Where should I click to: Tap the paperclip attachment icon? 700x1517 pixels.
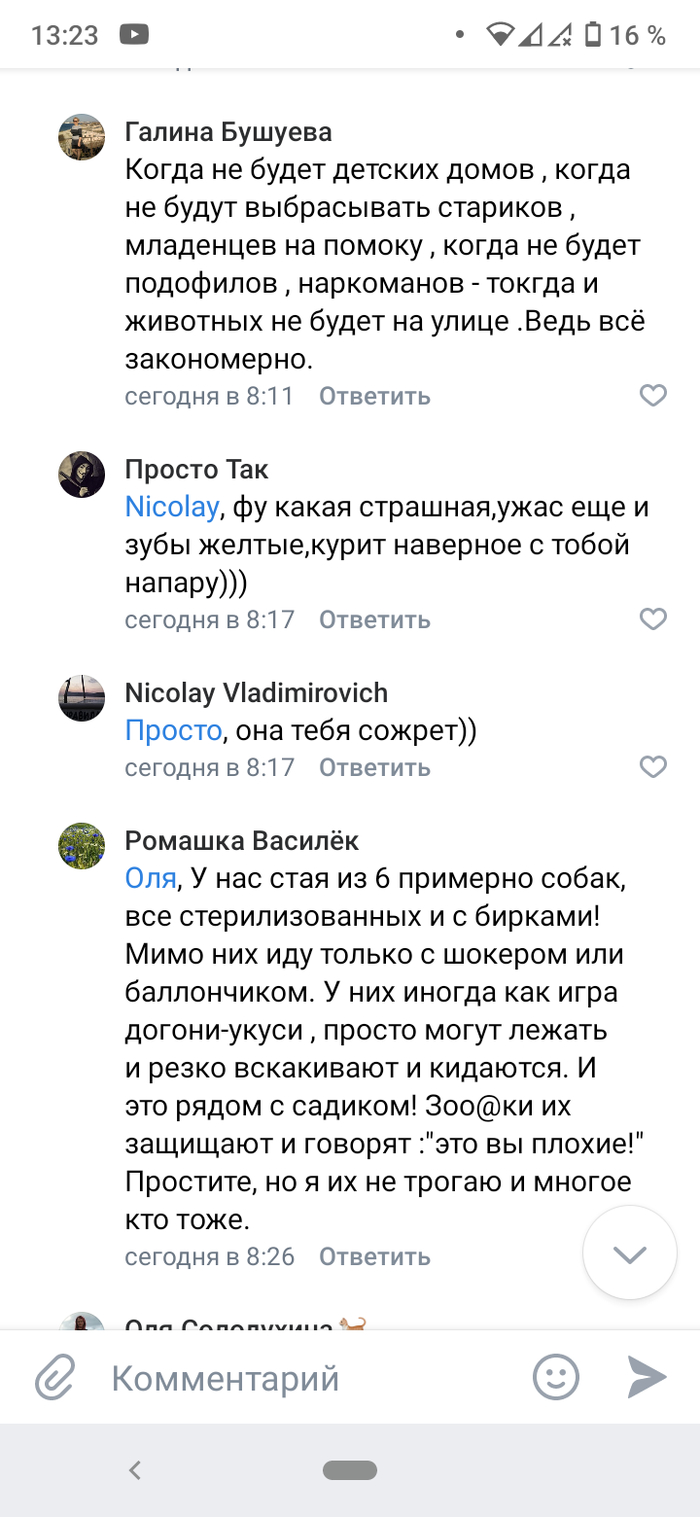pos(56,1379)
